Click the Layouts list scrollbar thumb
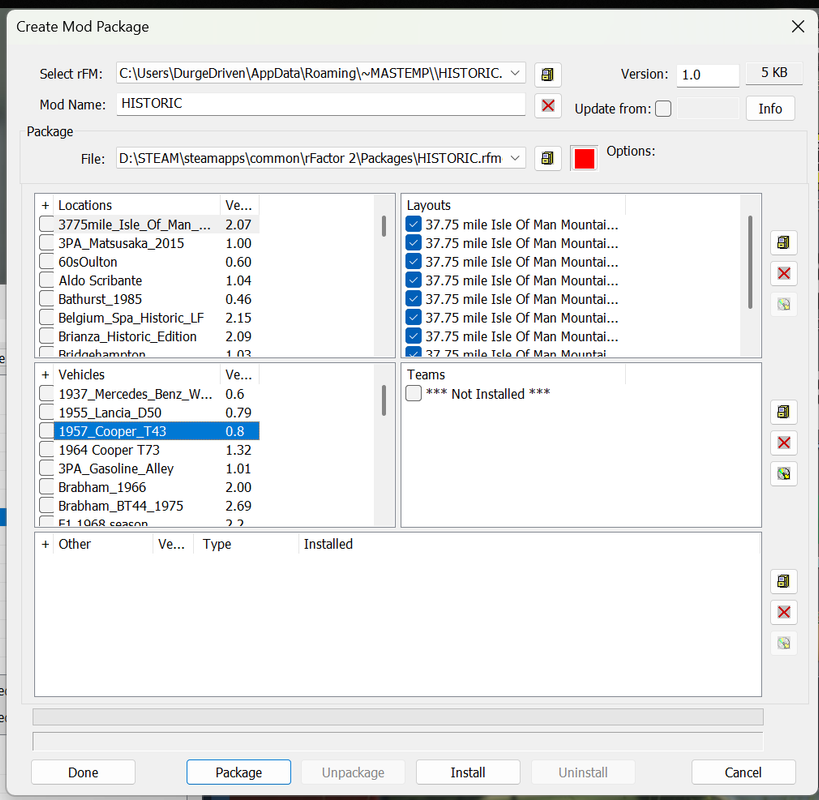Viewport: 819px width, 800px height. coord(750,262)
